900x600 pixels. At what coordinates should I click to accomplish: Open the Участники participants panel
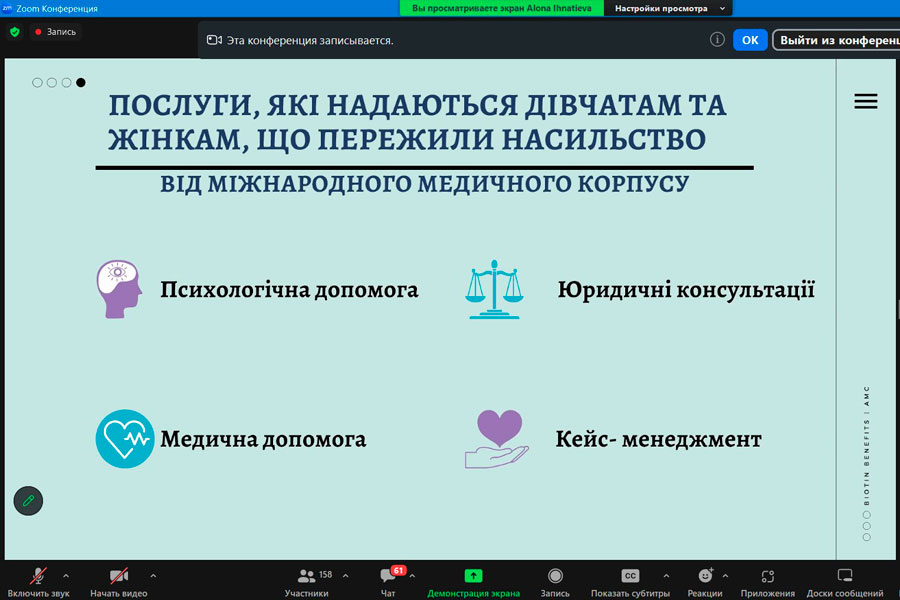pyautogui.click(x=307, y=582)
